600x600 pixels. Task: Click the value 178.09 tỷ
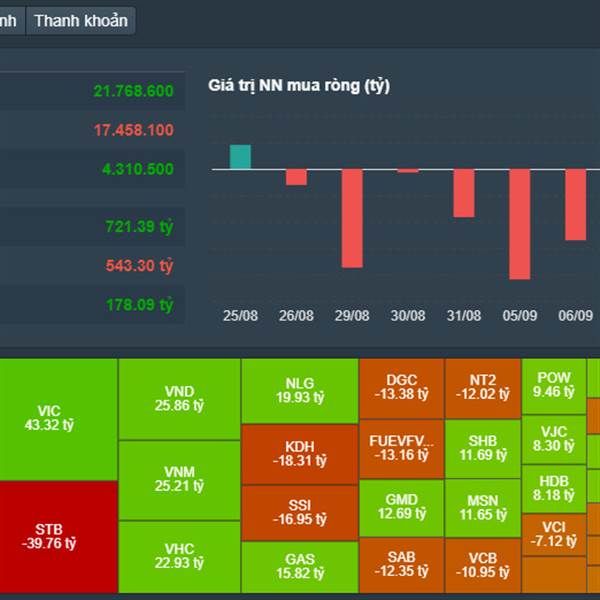139,305
